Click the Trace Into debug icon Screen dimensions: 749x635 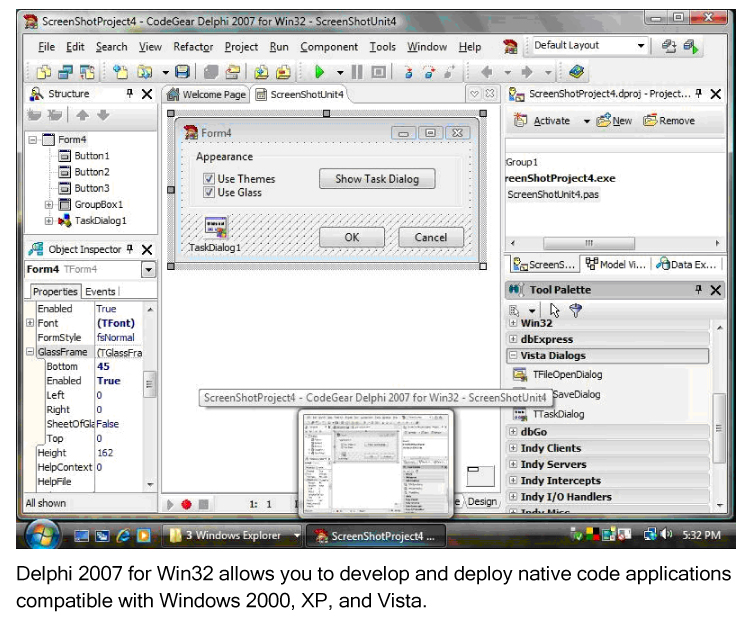click(x=408, y=72)
